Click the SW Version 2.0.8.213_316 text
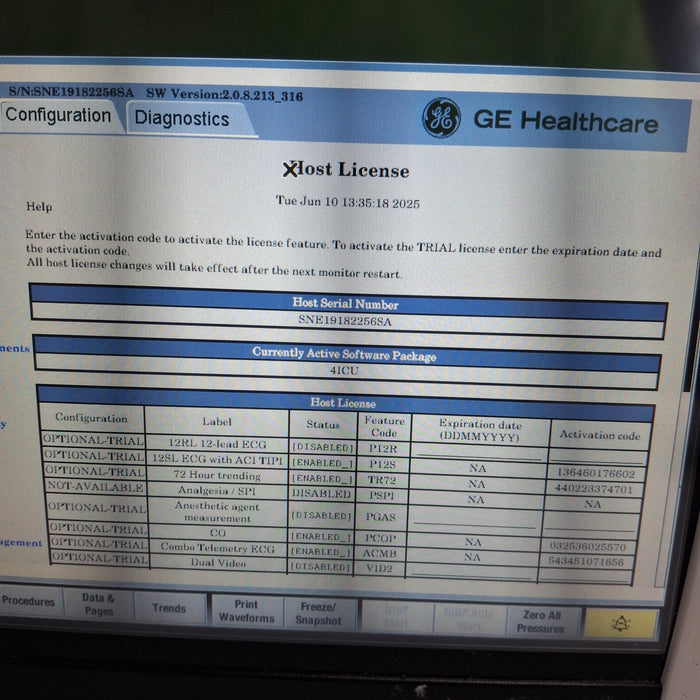This screenshot has height=700, width=700. (225, 94)
